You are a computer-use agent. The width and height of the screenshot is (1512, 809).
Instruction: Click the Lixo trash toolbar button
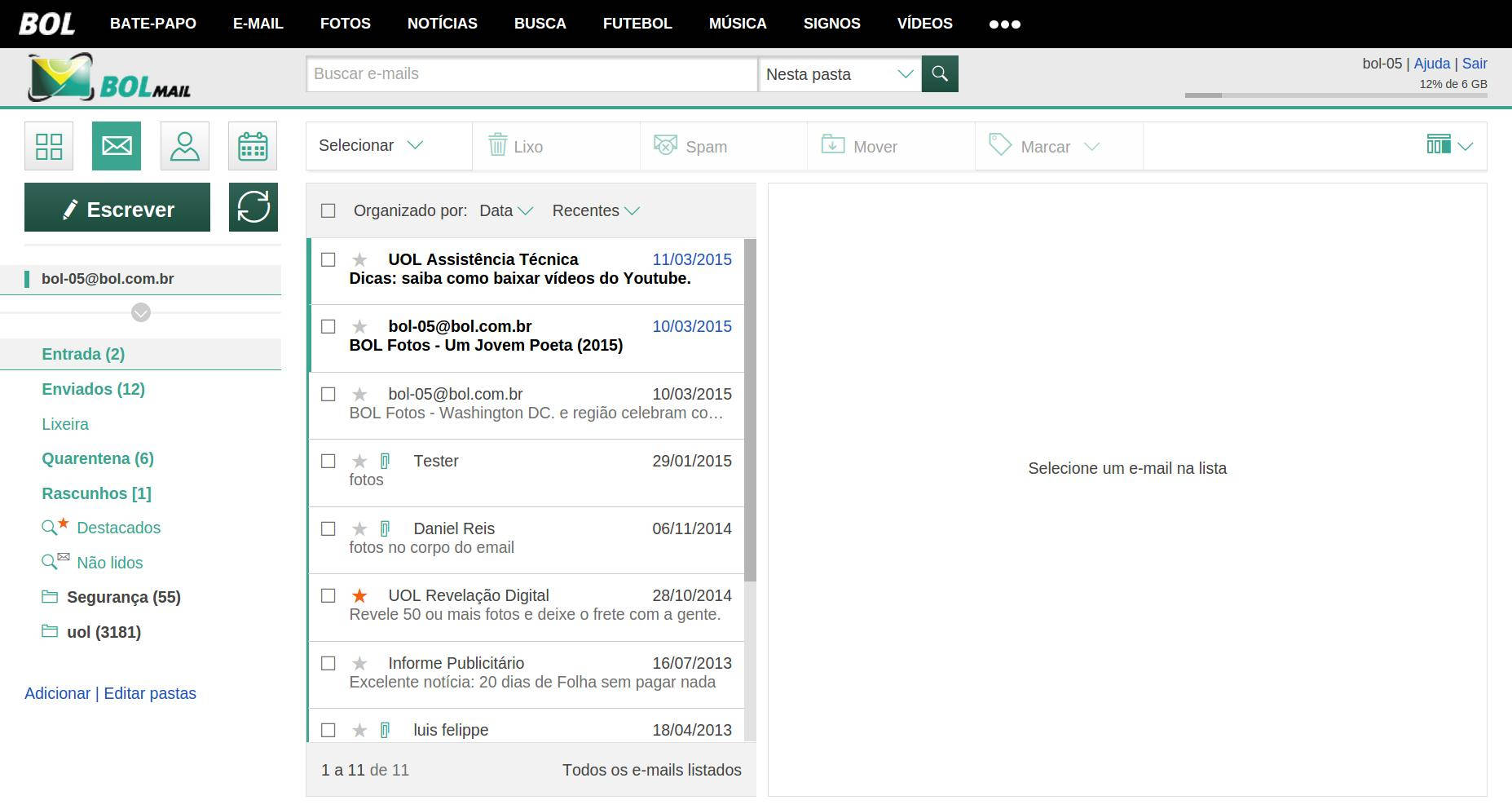coord(556,146)
